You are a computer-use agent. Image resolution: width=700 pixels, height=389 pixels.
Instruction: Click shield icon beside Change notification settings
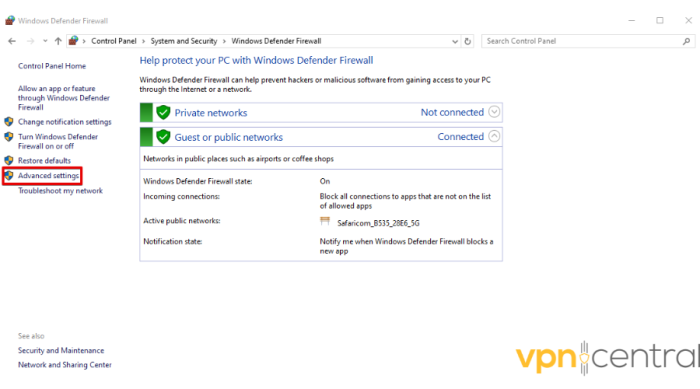[x=9, y=121]
